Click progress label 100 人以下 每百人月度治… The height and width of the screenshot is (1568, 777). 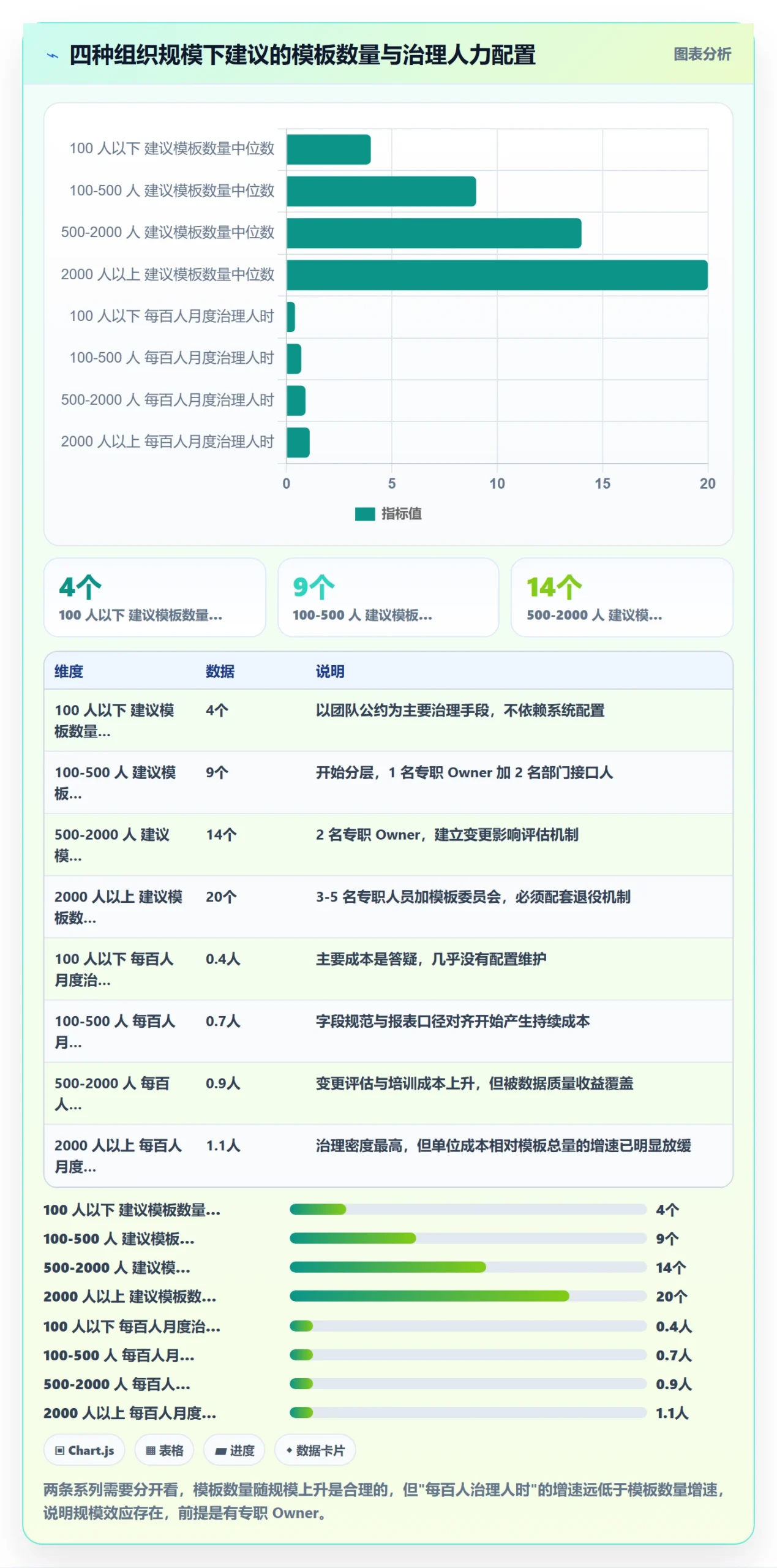tap(132, 1325)
